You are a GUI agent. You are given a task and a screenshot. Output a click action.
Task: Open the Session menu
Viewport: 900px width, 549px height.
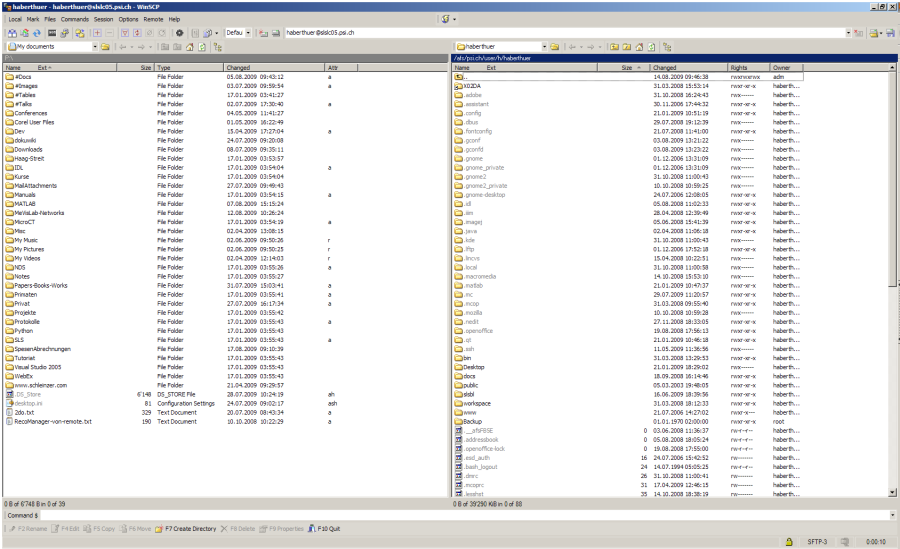click(103, 19)
